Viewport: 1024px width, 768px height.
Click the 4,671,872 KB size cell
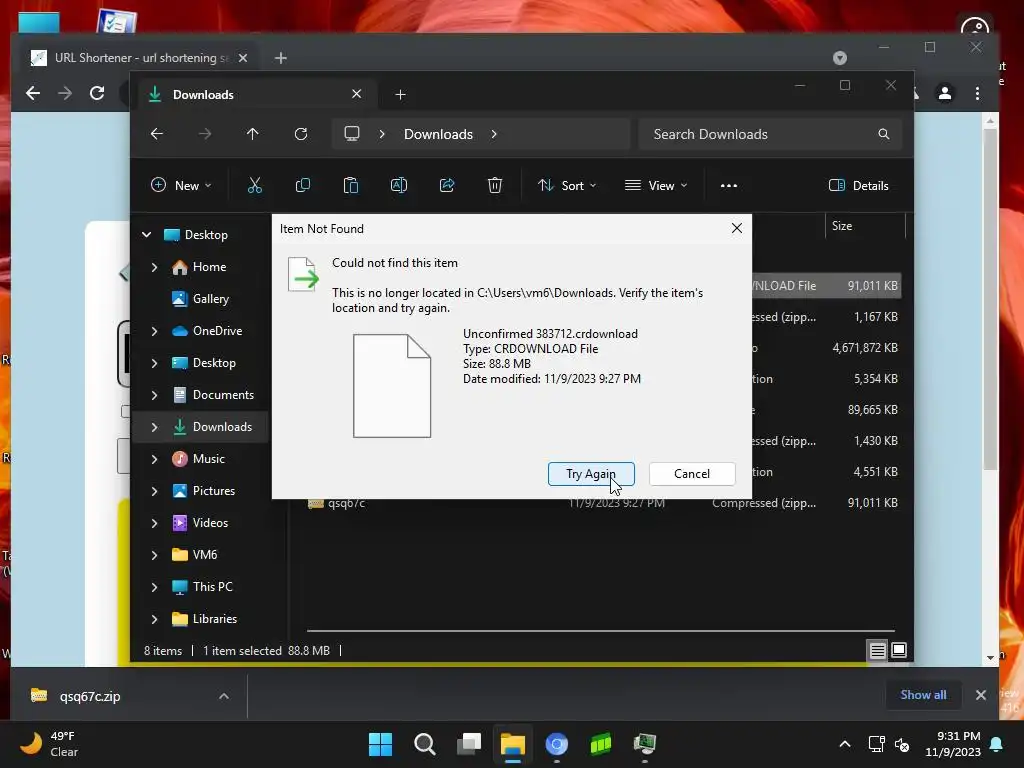pos(865,347)
